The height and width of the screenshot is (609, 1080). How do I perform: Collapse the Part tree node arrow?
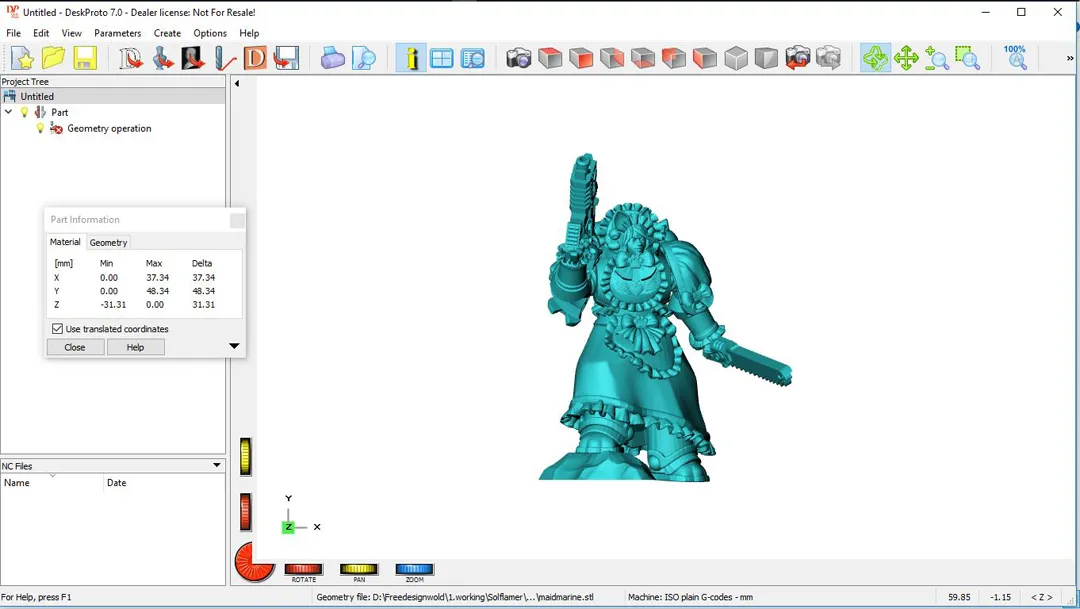(8, 112)
